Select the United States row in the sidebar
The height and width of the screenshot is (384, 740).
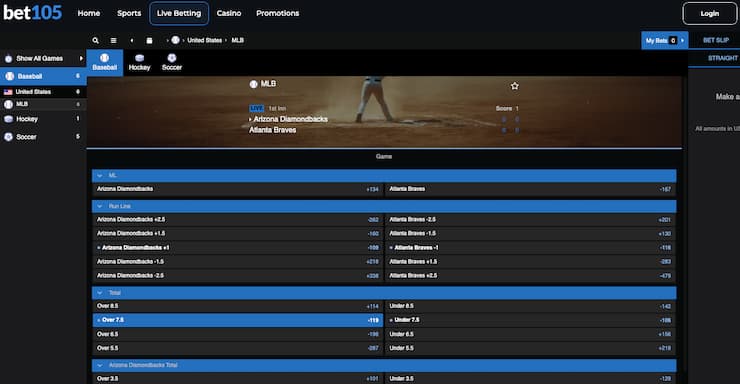43,92
